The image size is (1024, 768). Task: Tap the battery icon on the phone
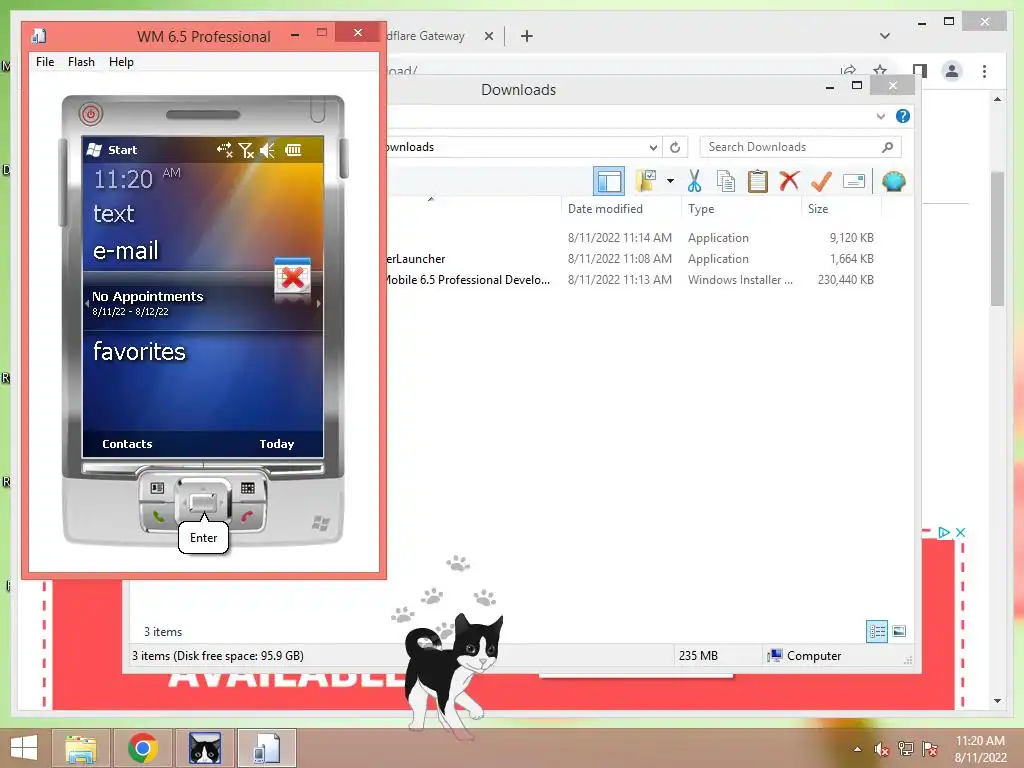coord(293,150)
